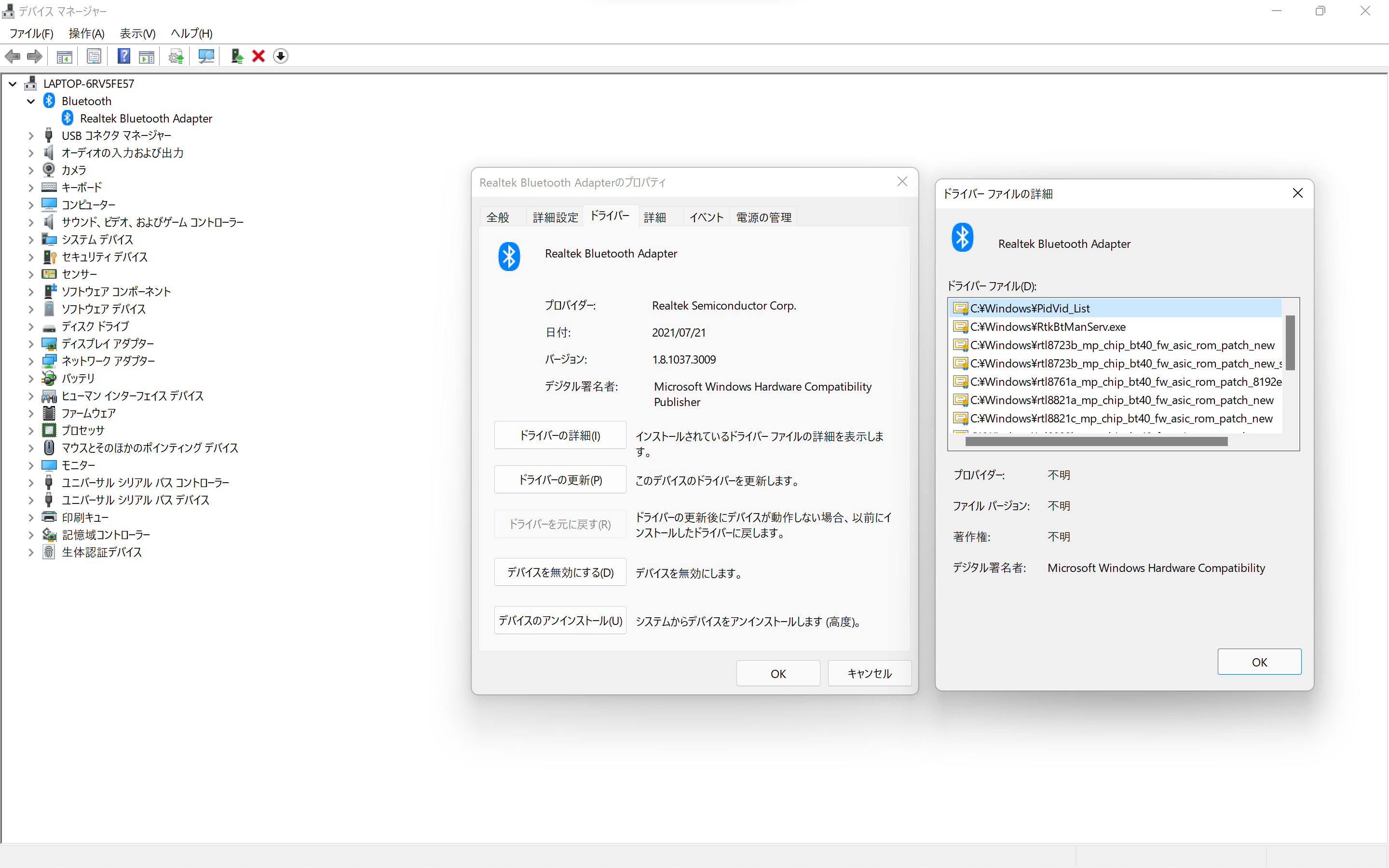Viewport: 1389px width, 868px height.
Task: Click the Help question-mark toolbar icon
Action: click(123, 56)
